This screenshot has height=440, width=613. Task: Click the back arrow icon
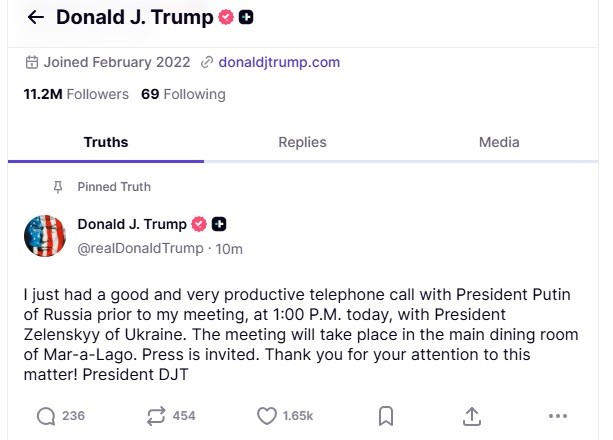pyautogui.click(x=36, y=17)
